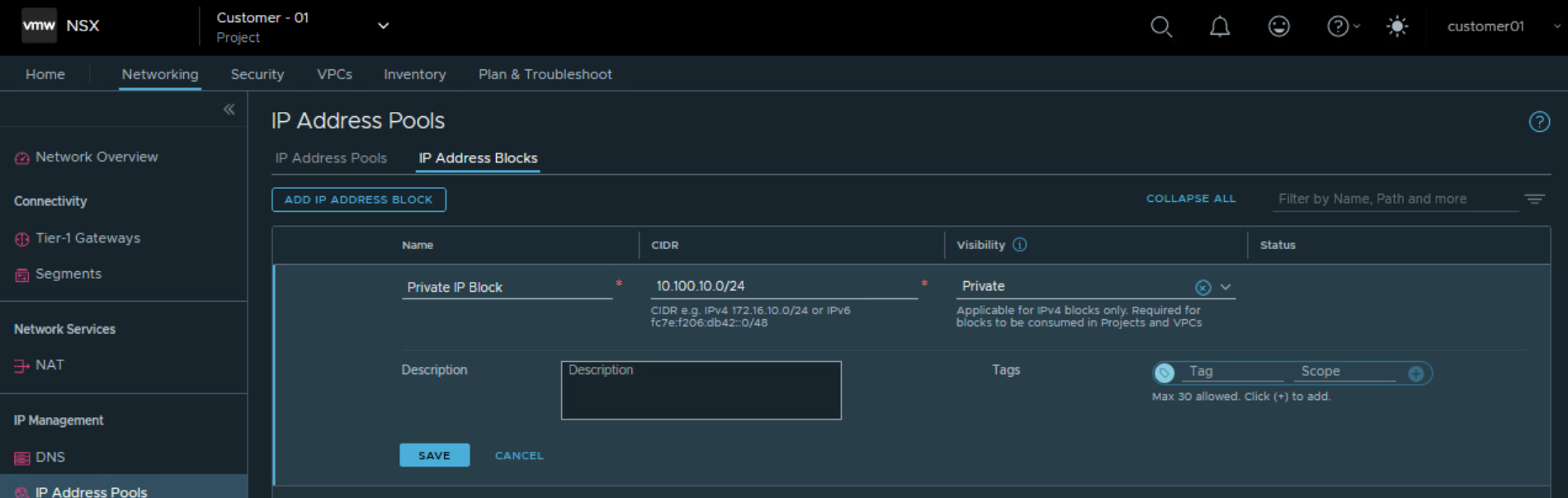Toggle the light/dark theme sun icon
Screen dimensions: 1568x498
1396,26
